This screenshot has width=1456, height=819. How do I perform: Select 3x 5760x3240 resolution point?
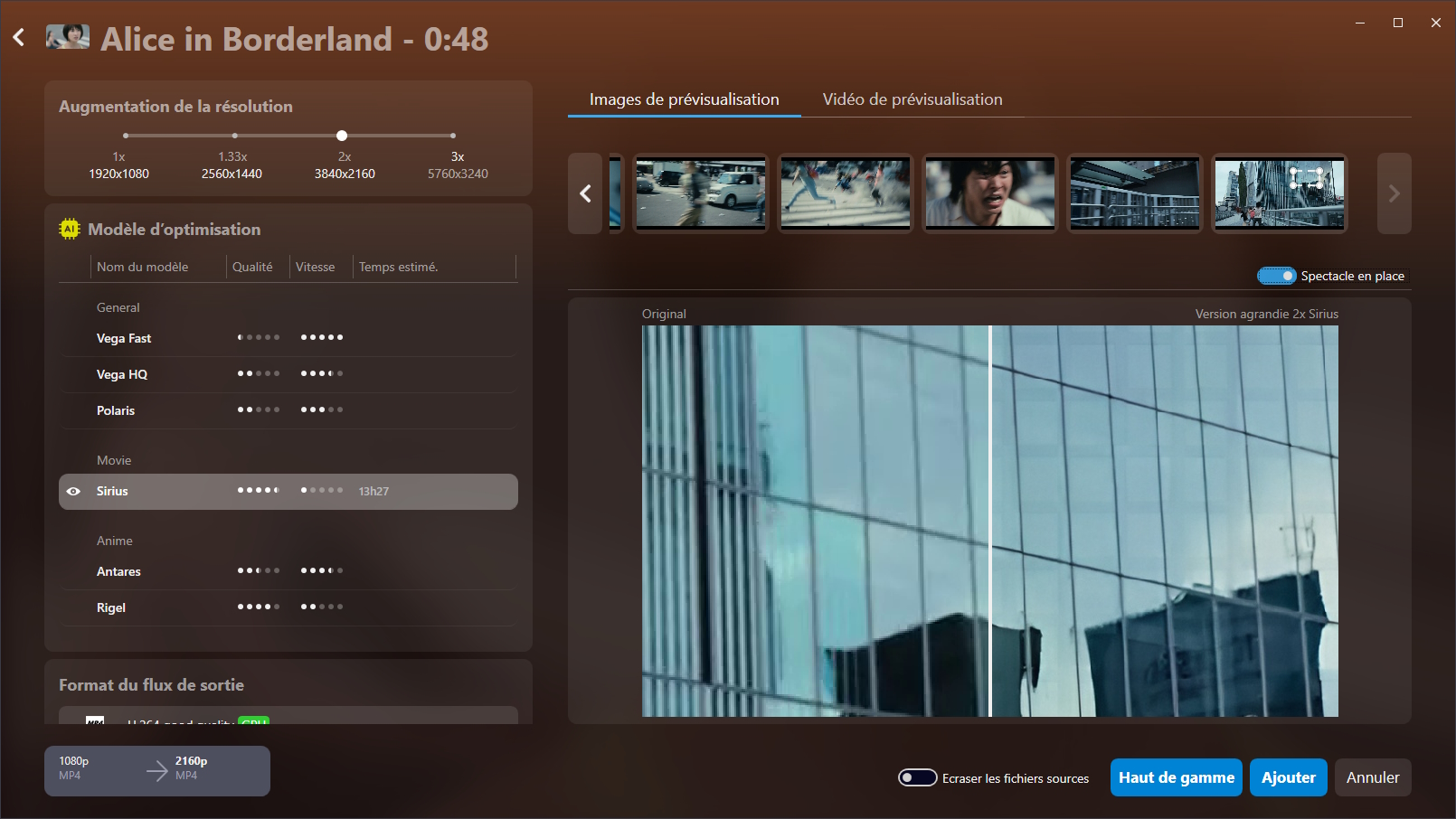click(453, 136)
